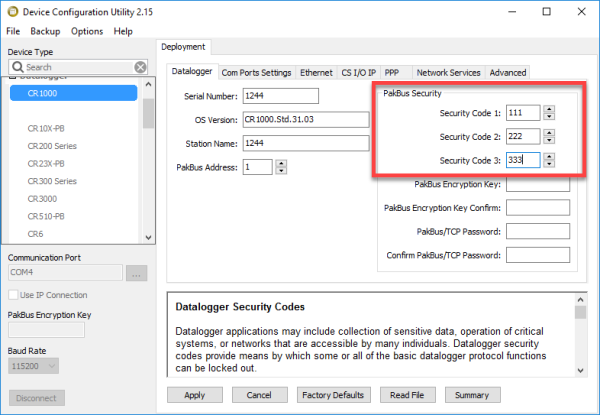Click the Cancel button
The width and height of the screenshot is (600, 415).
[x=259, y=395]
